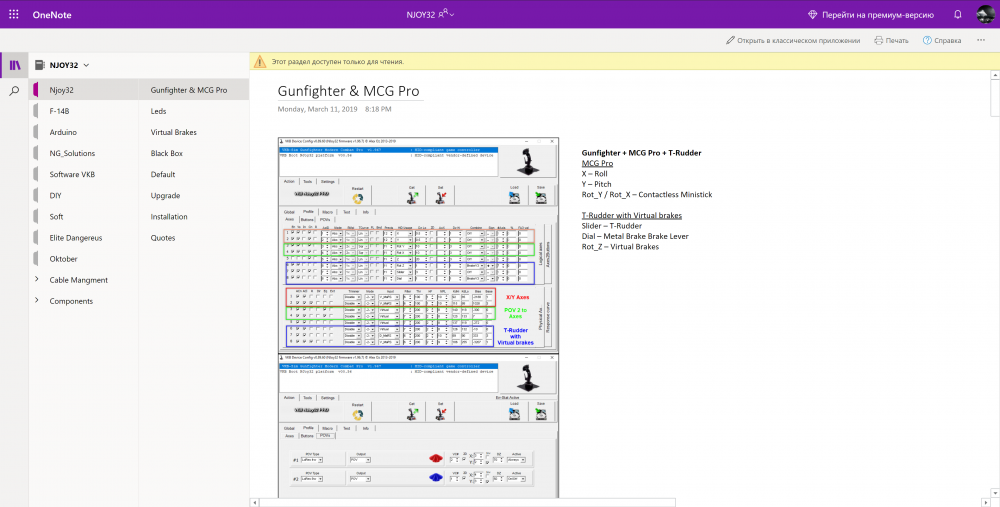The width and height of the screenshot is (1000, 507).
Task: Expand the Components section group
Action: pos(36,300)
